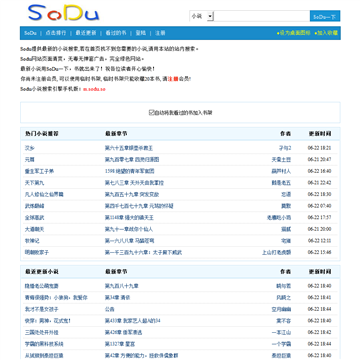Click the SoDu colorful logo

click(x=64, y=13)
